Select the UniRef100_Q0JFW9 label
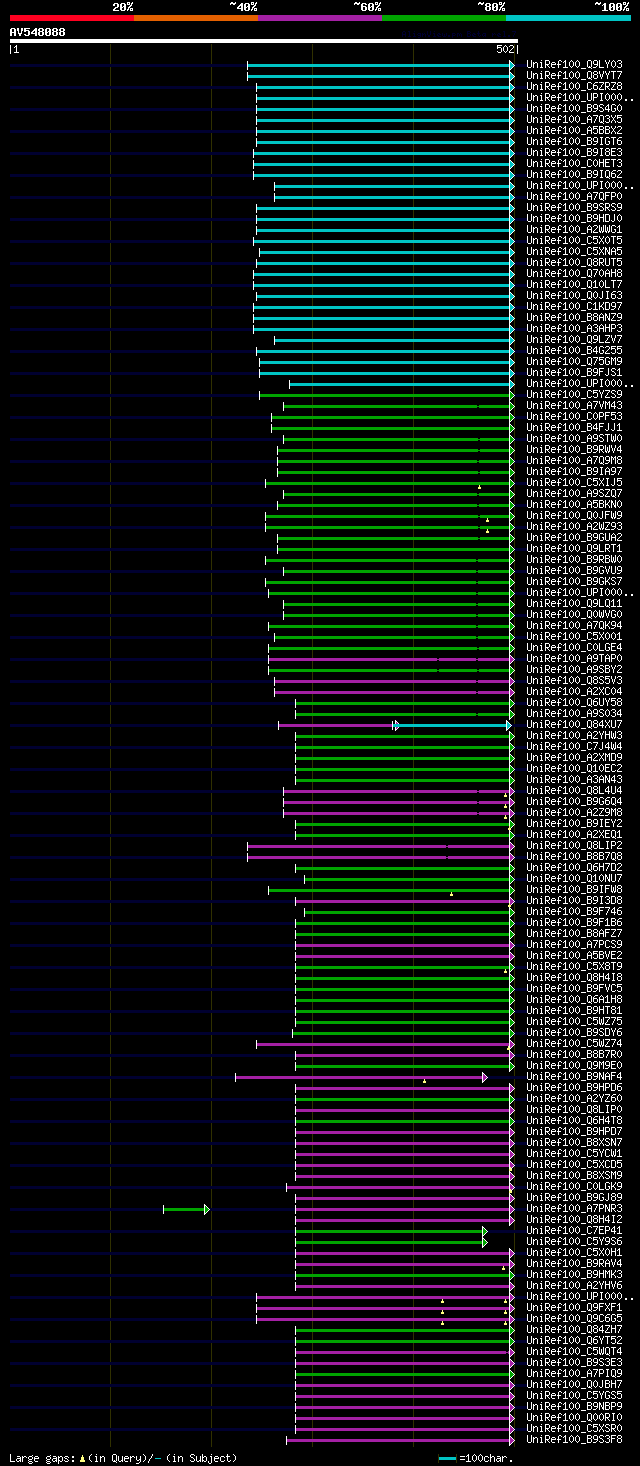Viewport: 640px width, 1466px height. point(574,515)
